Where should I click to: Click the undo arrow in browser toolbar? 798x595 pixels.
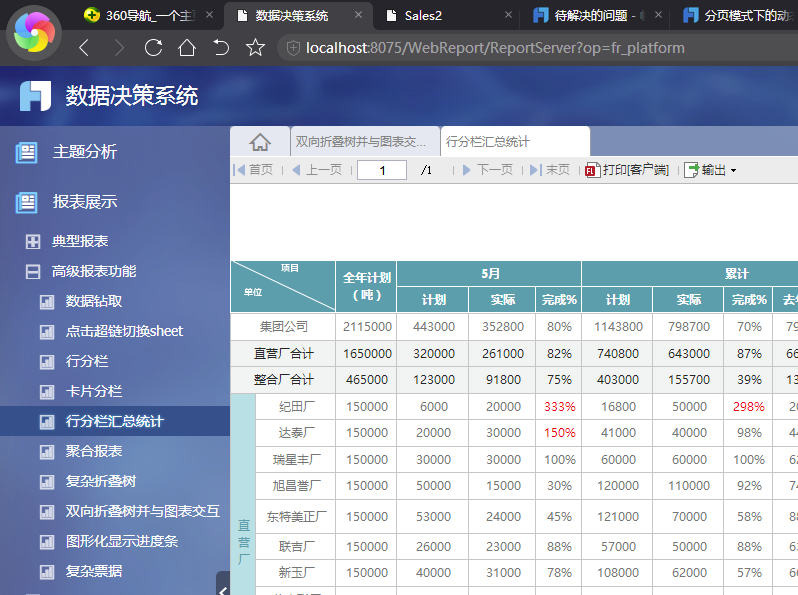[x=221, y=48]
